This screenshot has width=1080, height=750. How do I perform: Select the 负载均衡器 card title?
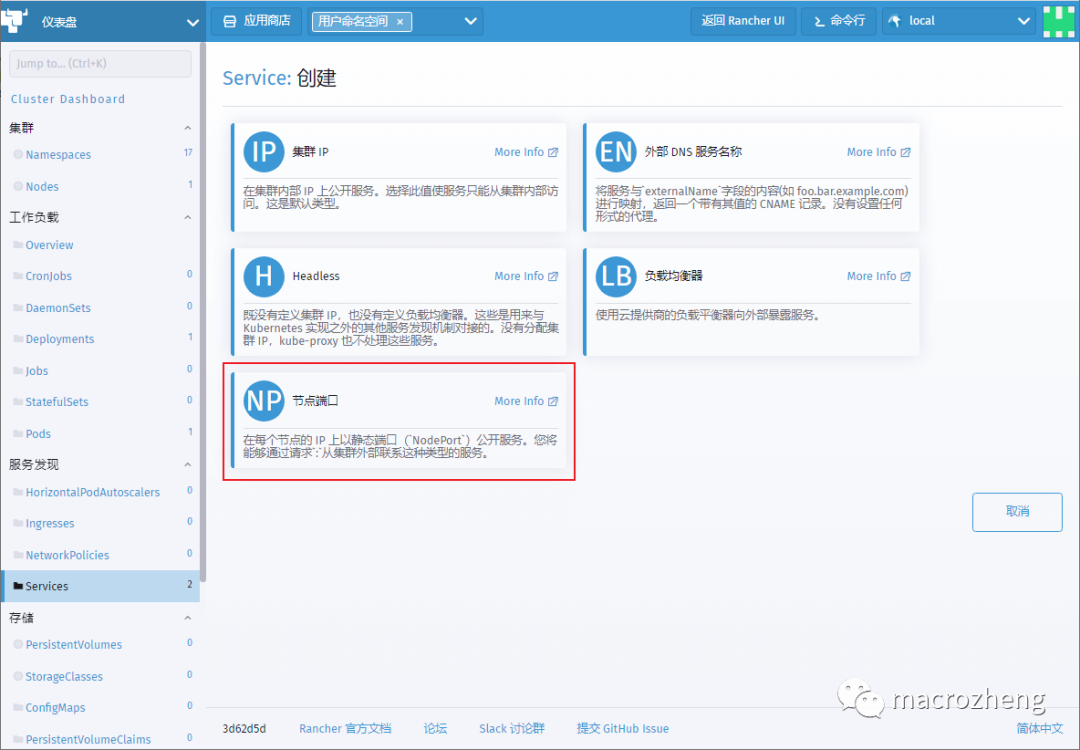coord(674,276)
